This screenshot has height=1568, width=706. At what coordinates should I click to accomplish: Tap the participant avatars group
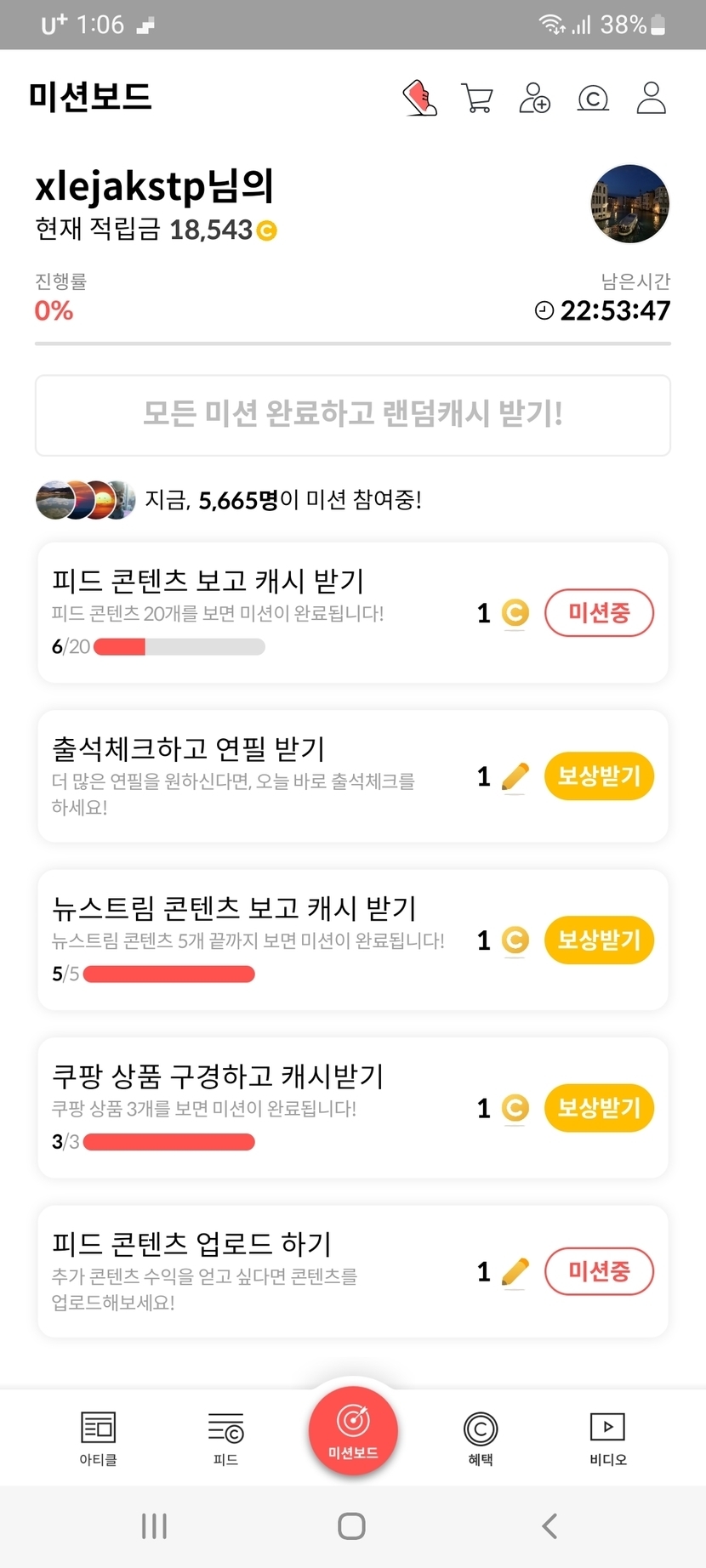(85, 500)
